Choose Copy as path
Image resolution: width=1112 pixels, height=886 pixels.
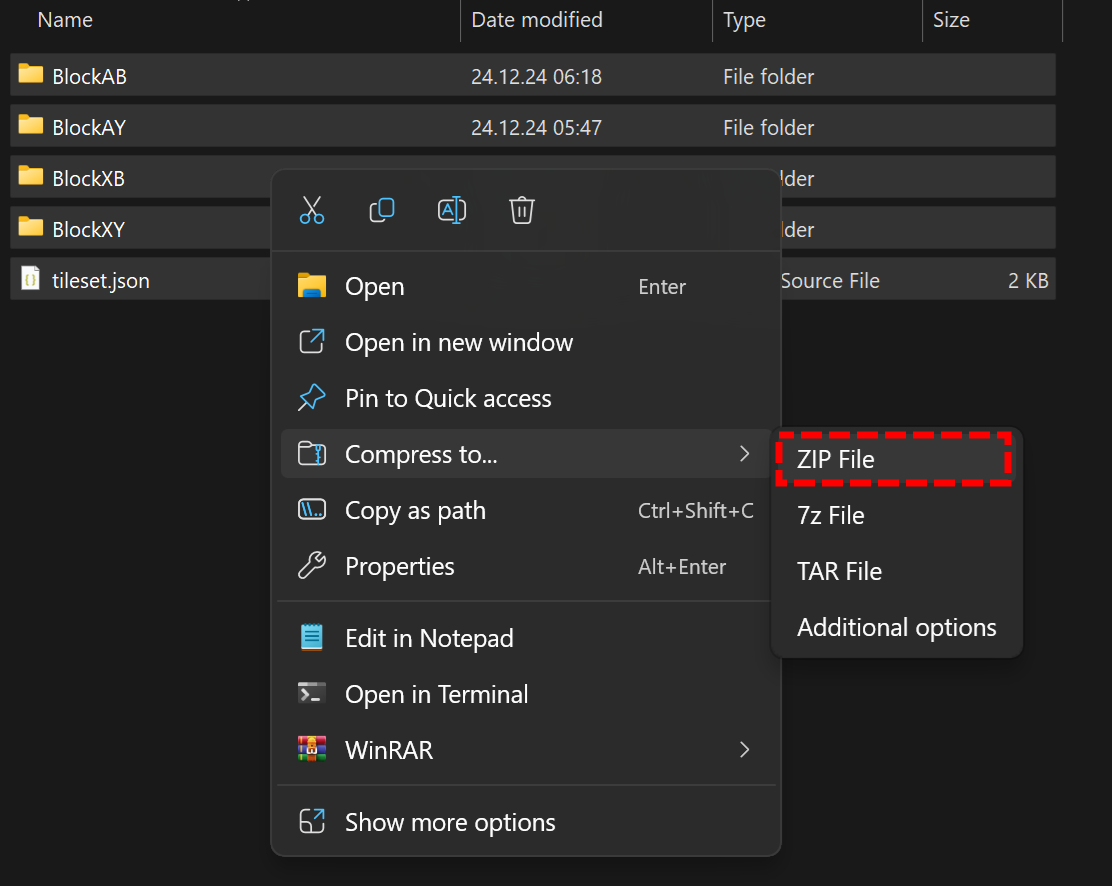pos(526,510)
